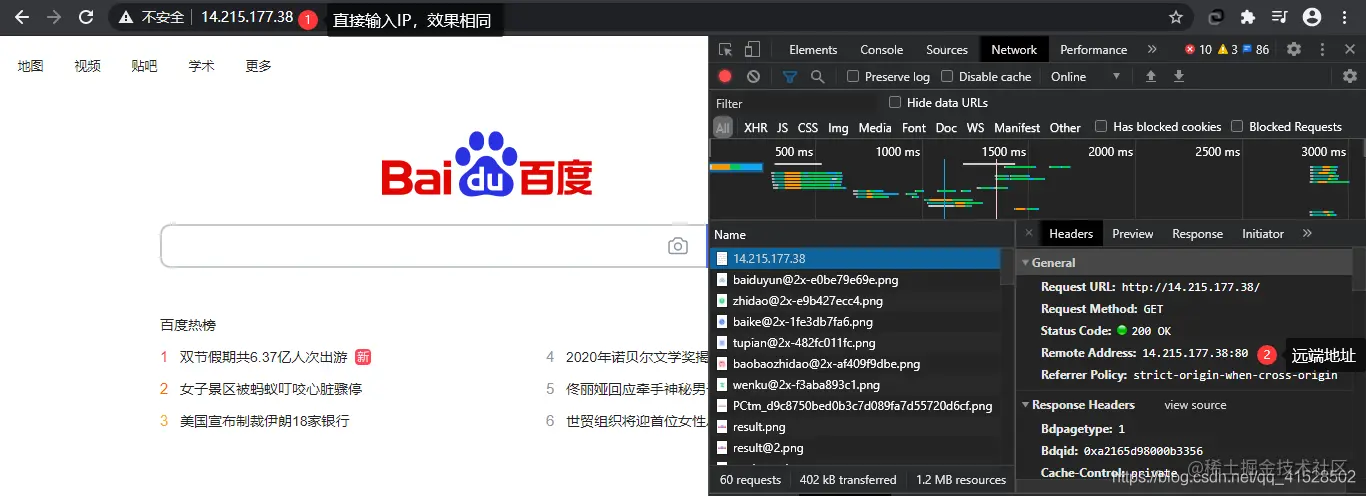Open the 视频 link
1366x496 pixels.
click(x=87, y=65)
